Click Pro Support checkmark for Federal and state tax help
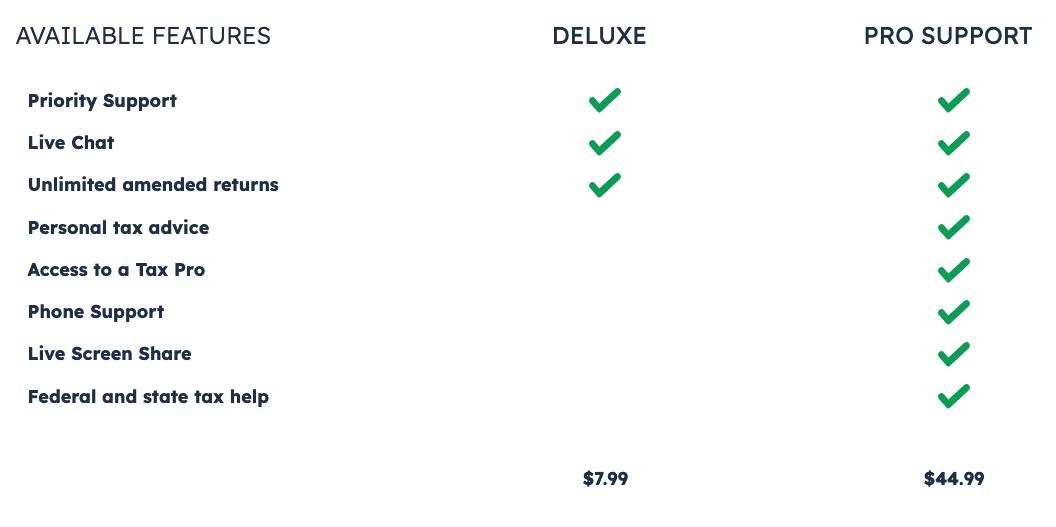Screen dimensions: 1056x527 click(954, 397)
